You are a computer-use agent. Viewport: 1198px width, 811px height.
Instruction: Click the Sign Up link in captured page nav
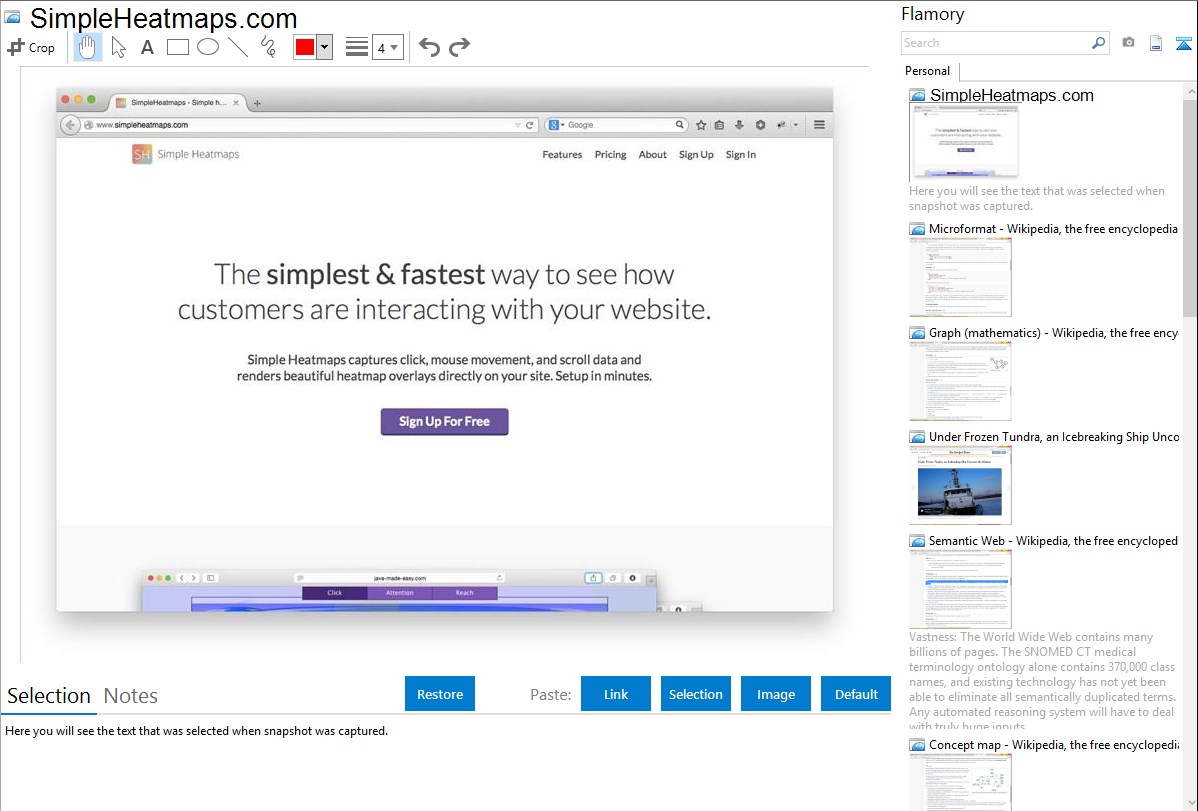tap(696, 154)
